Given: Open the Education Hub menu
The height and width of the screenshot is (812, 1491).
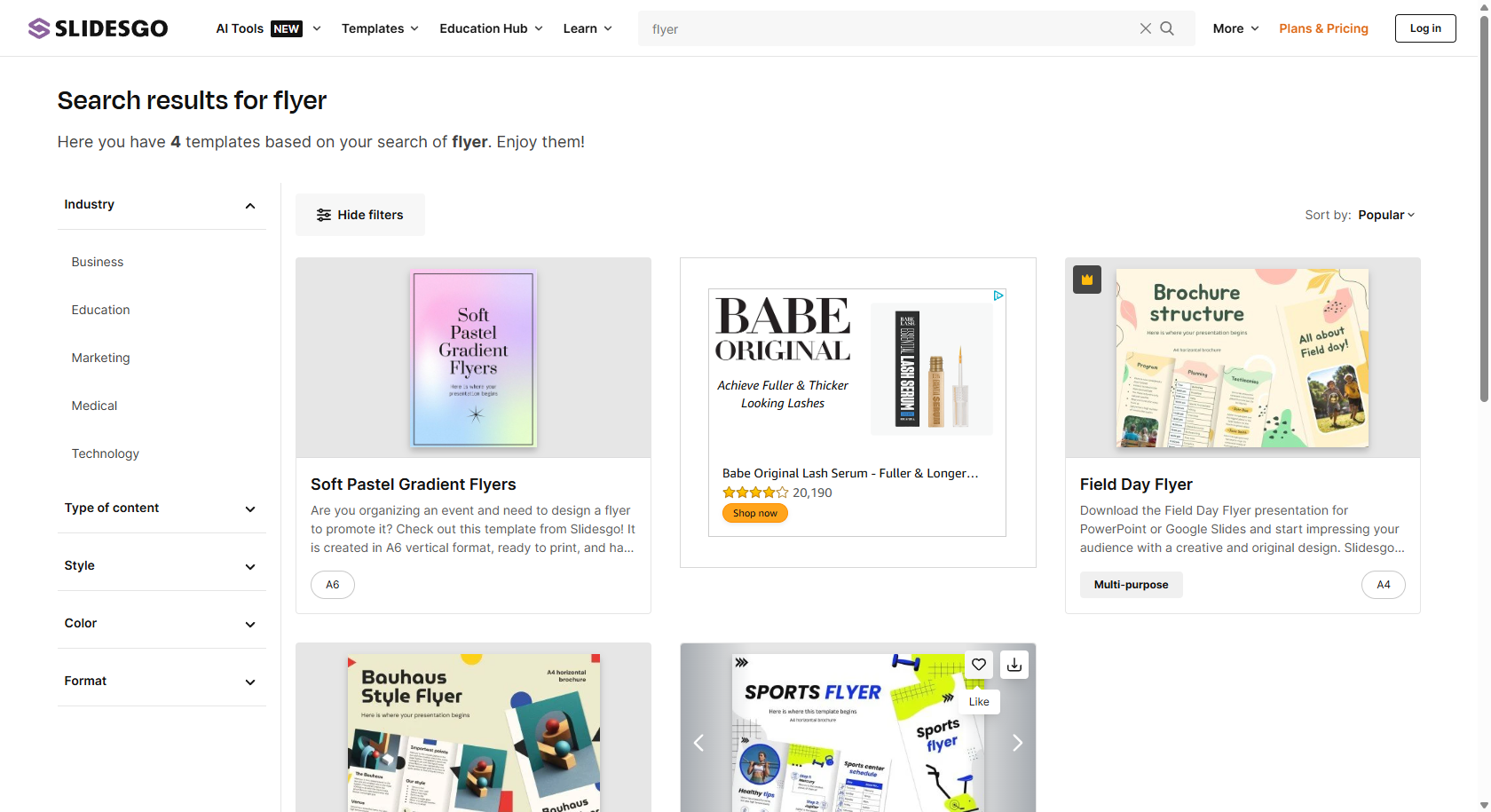Looking at the screenshot, I should point(491,28).
